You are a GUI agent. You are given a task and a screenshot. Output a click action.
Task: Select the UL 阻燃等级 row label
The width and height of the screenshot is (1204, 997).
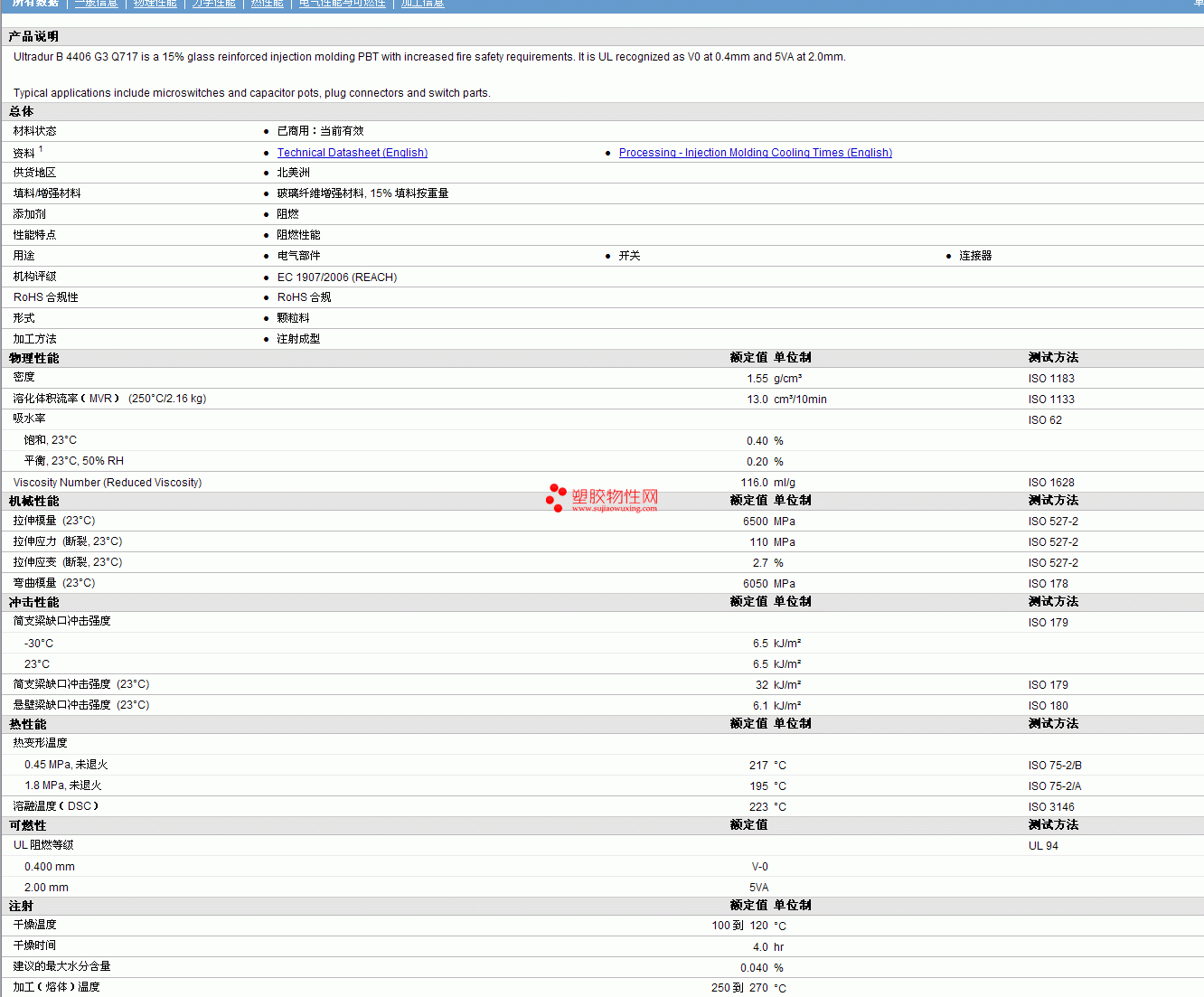(x=43, y=845)
